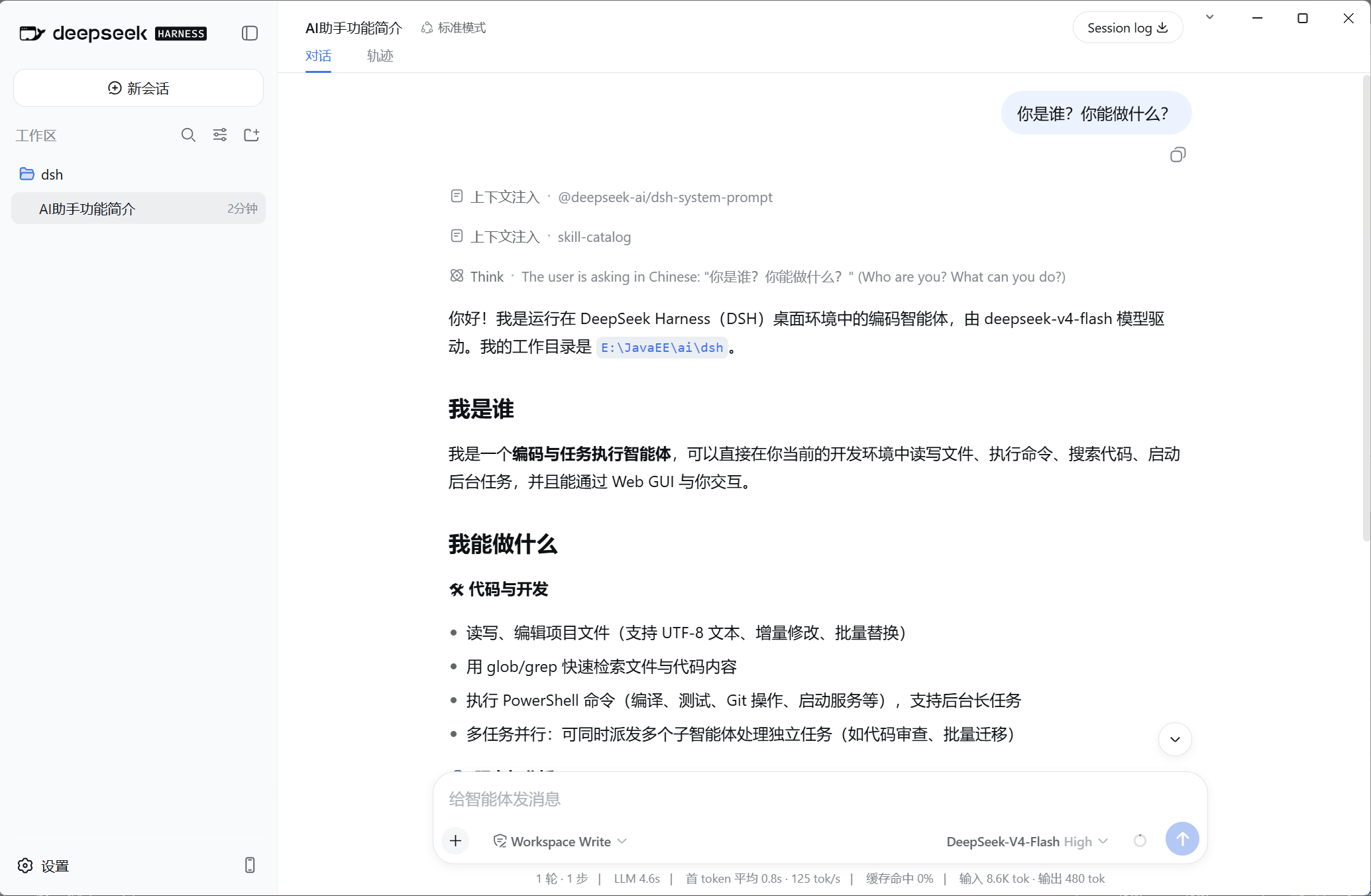Screen dimensions: 1371x896
Task: Click the deepseek Harness logo
Action: pyautogui.click(x=113, y=33)
